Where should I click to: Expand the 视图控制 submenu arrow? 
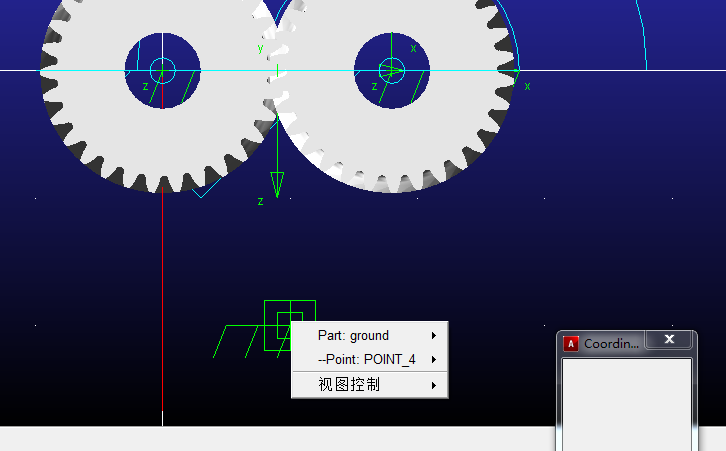click(434, 385)
